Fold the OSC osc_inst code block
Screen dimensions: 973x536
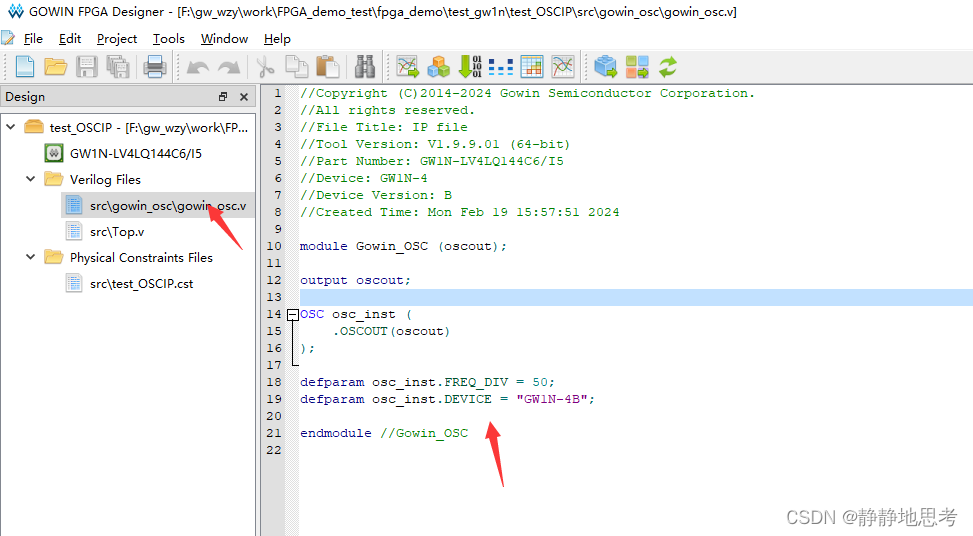[x=293, y=315]
